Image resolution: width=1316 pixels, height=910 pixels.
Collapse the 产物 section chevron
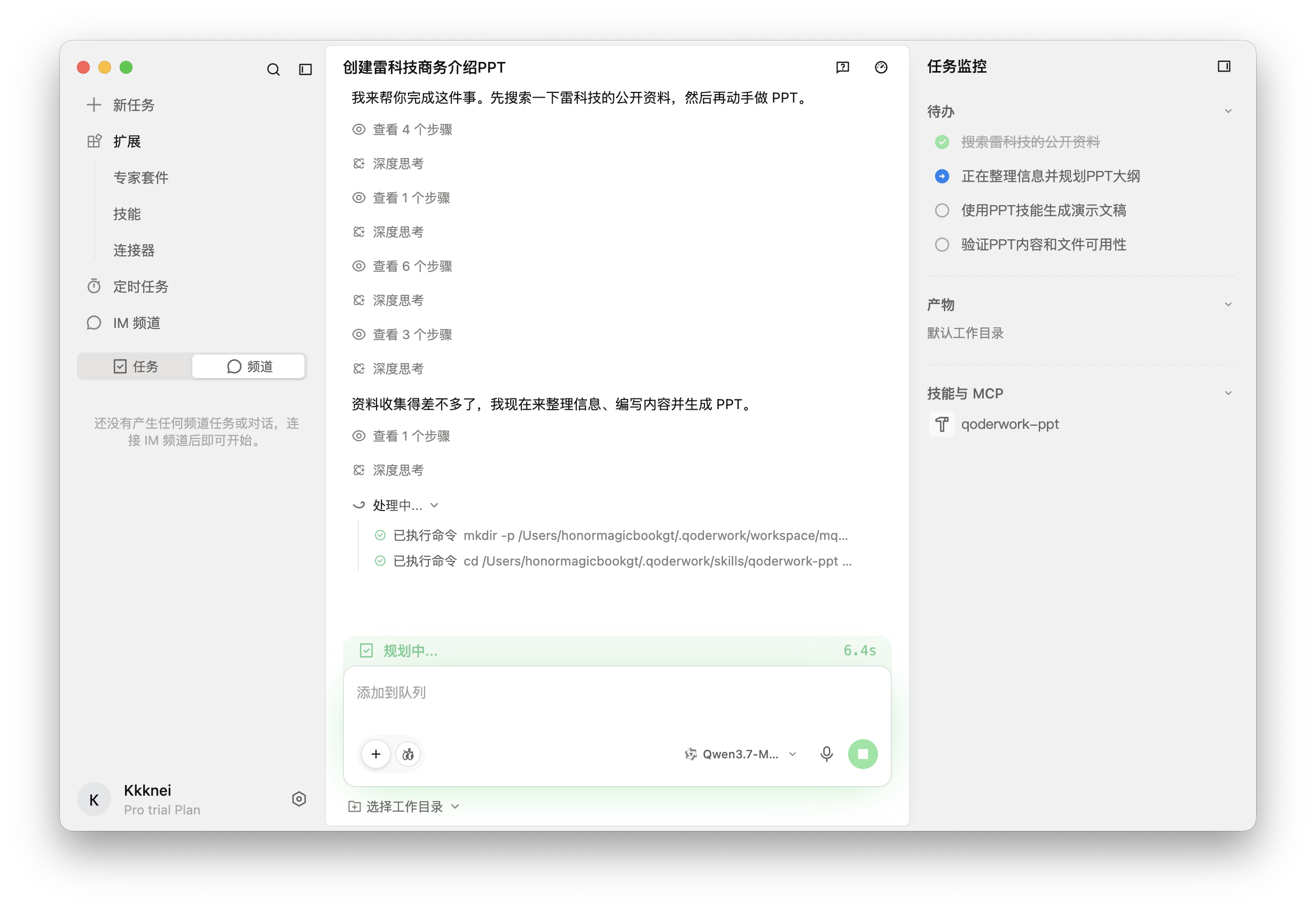tap(1228, 304)
